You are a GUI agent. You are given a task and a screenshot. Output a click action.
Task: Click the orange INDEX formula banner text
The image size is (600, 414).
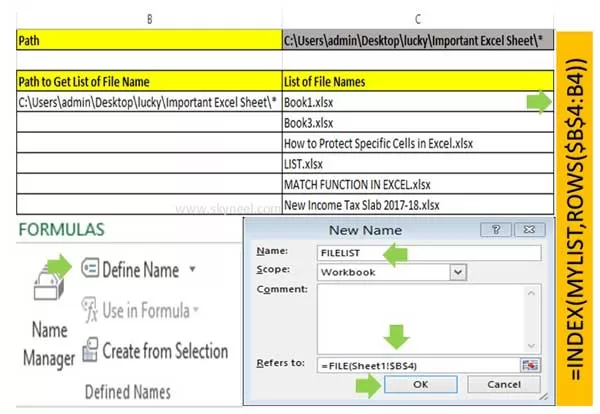[575, 219]
